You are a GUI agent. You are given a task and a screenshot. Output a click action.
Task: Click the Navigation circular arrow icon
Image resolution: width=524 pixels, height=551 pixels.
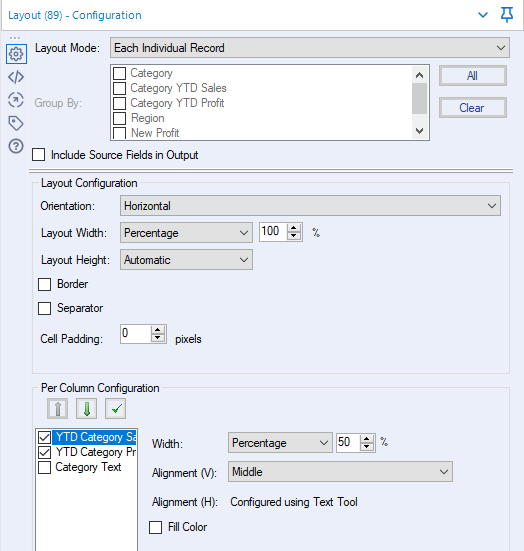click(x=16, y=100)
